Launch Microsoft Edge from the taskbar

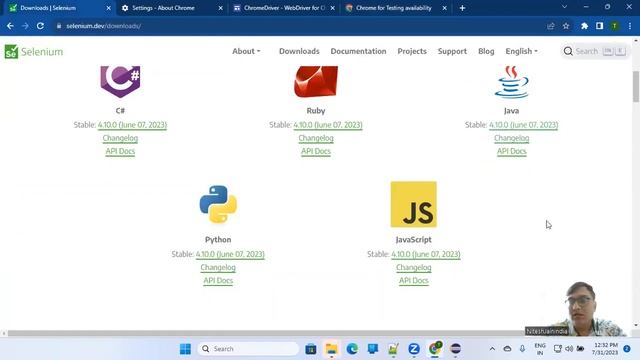coord(352,349)
